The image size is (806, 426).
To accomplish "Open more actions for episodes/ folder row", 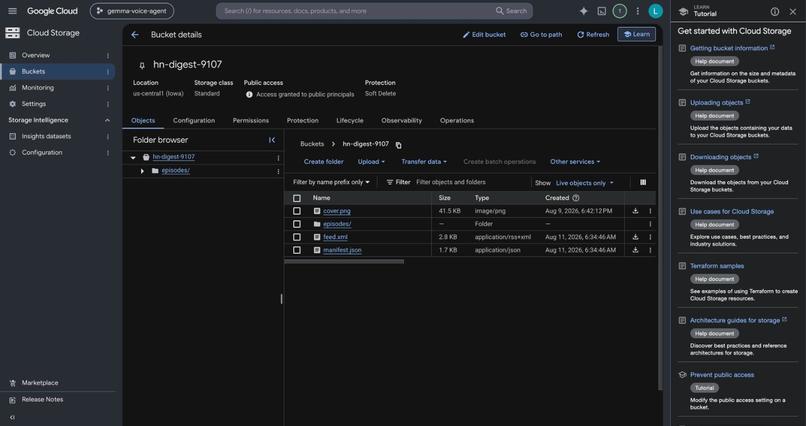I will [650, 224].
